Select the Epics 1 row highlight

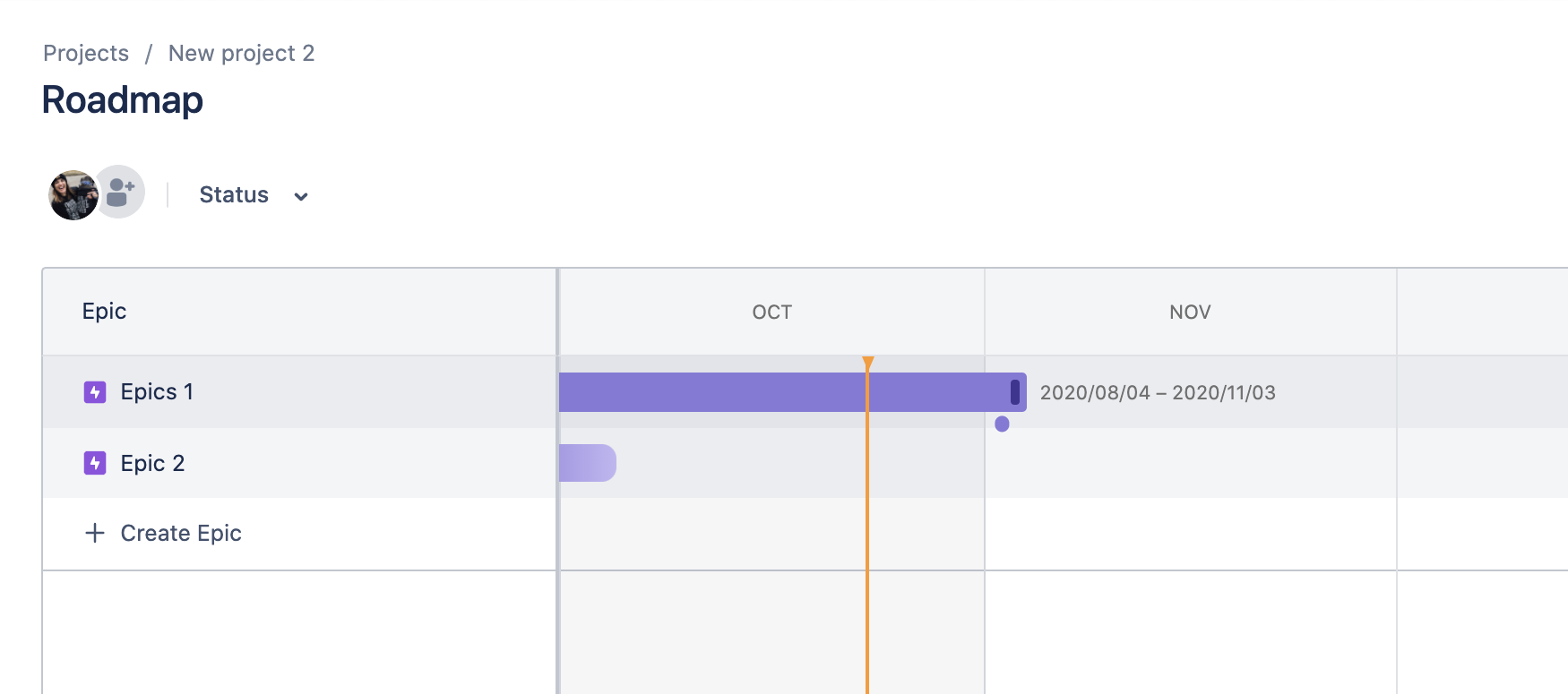click(314, 391)
